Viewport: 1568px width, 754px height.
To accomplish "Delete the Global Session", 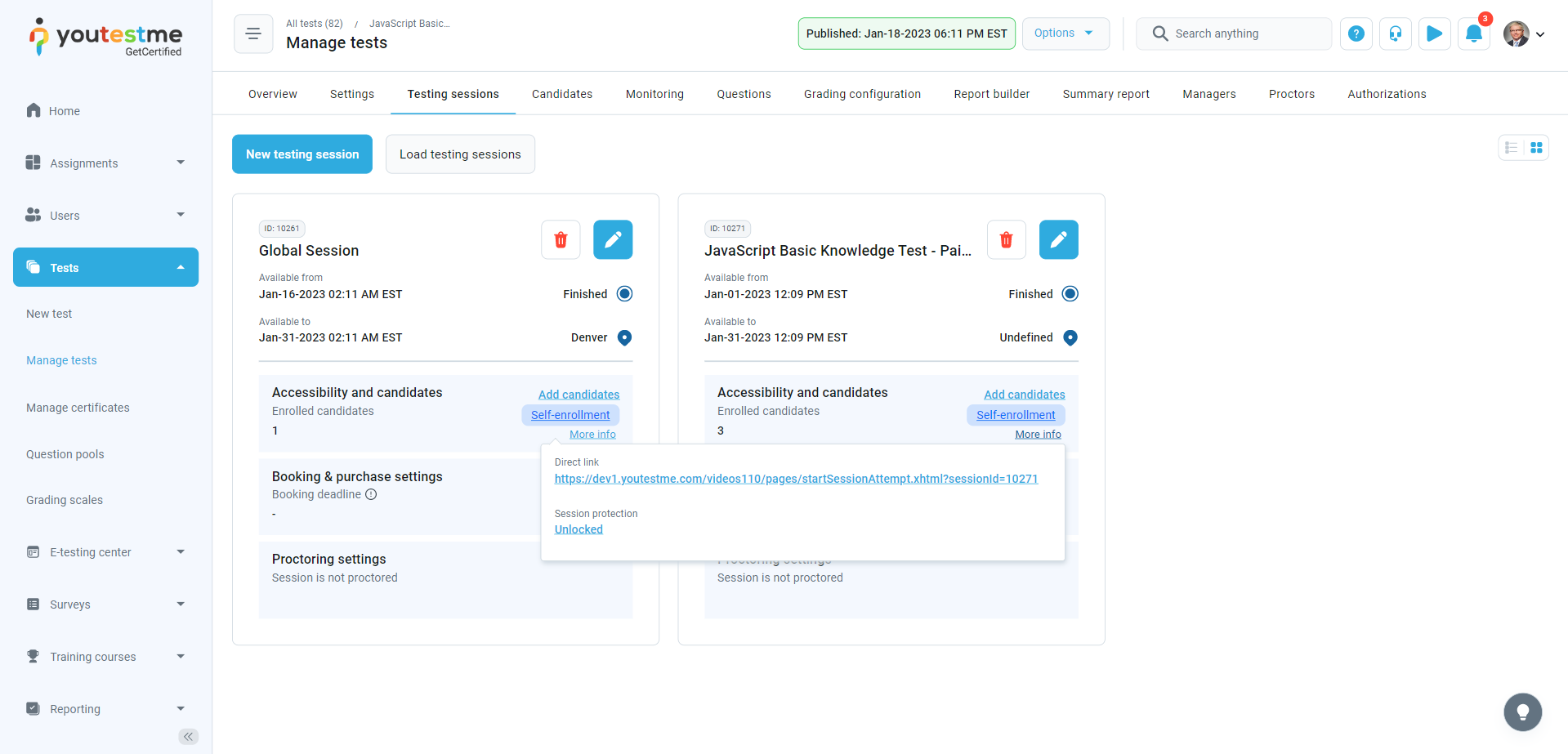I will 561,239.
